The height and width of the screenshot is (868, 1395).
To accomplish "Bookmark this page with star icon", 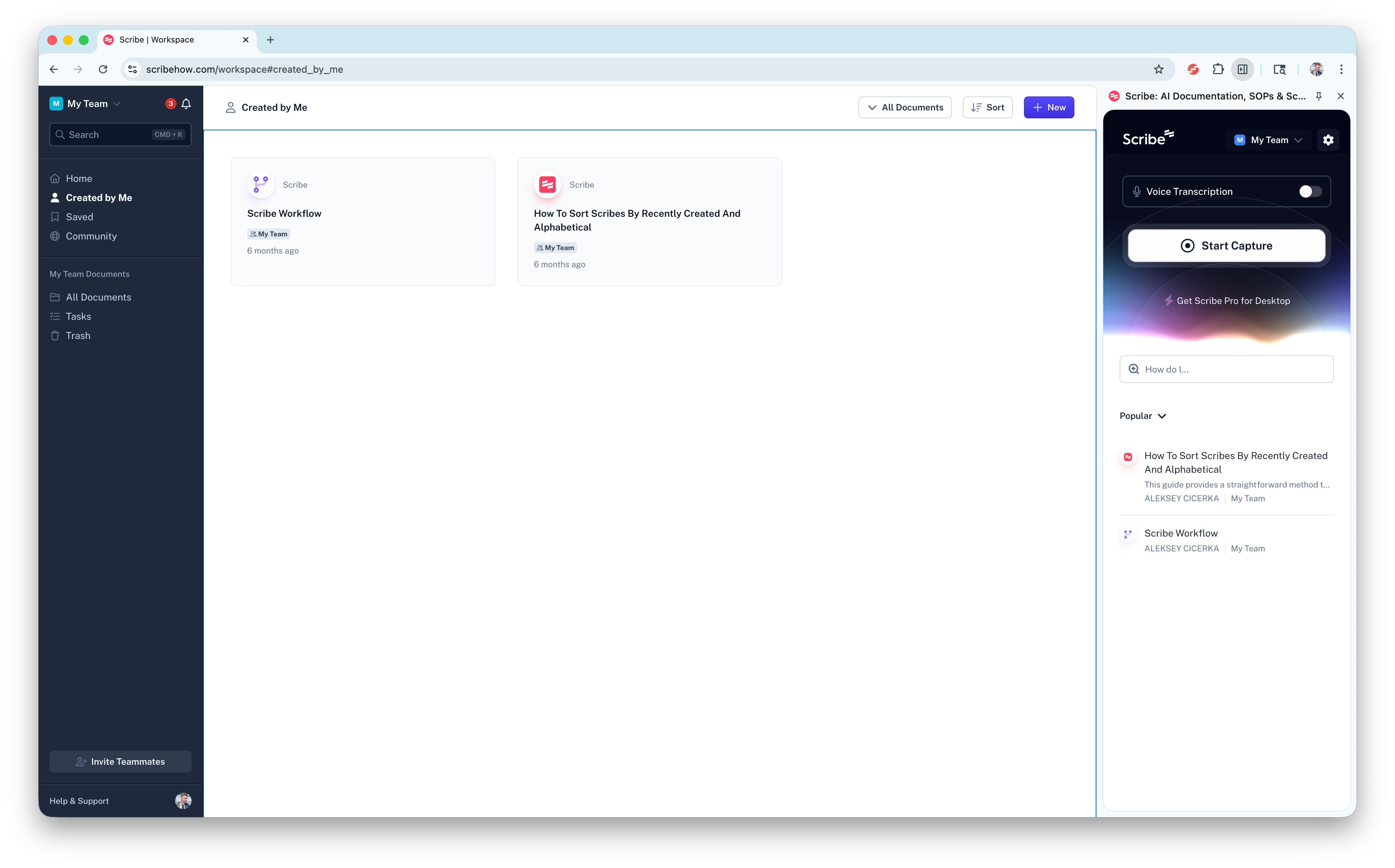I will pyautogui.click(x=1158, y=69).
